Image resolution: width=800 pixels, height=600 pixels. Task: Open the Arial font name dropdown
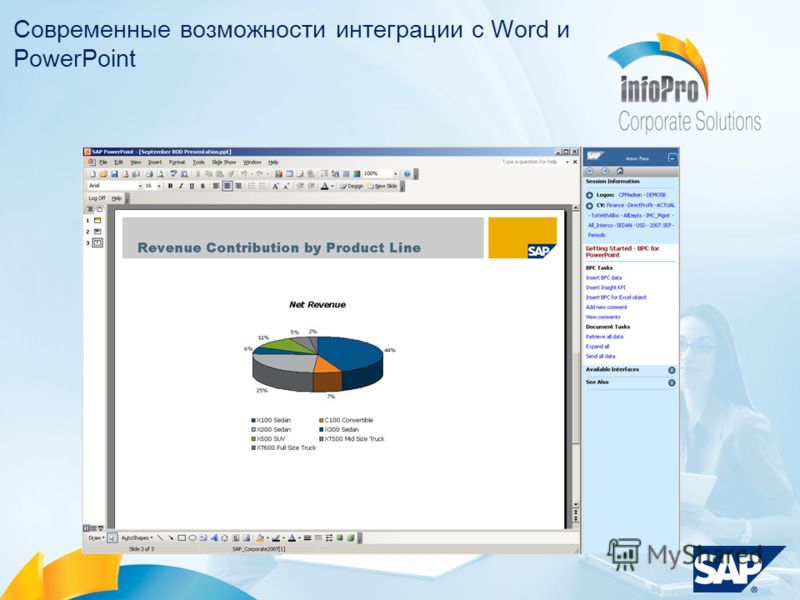(x=140, y=186)
